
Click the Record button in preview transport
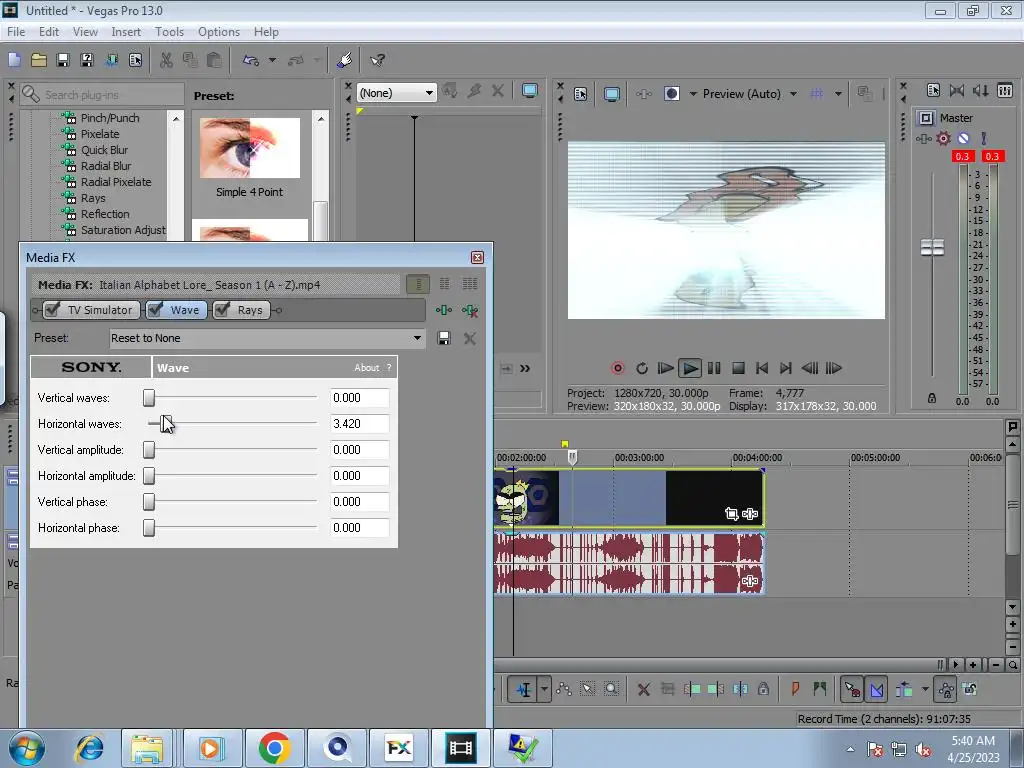(617, 368)
